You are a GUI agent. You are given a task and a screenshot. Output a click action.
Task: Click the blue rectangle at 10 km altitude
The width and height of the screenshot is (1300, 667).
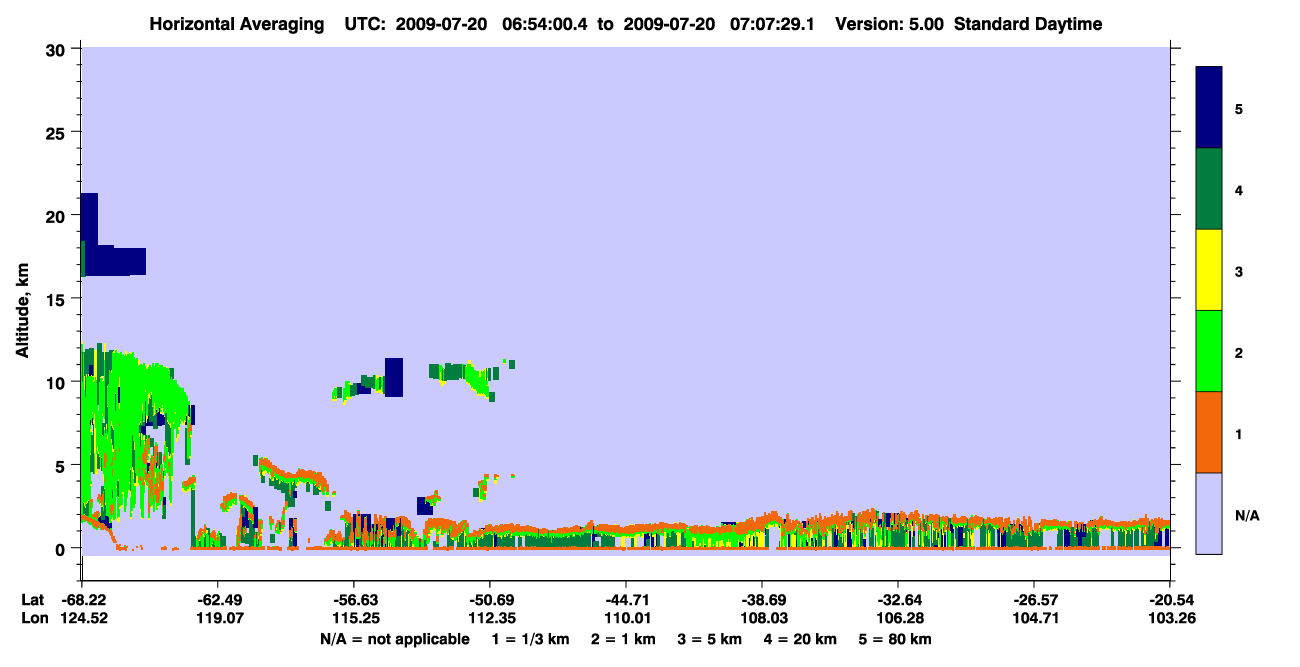click(x=394, y=377)
